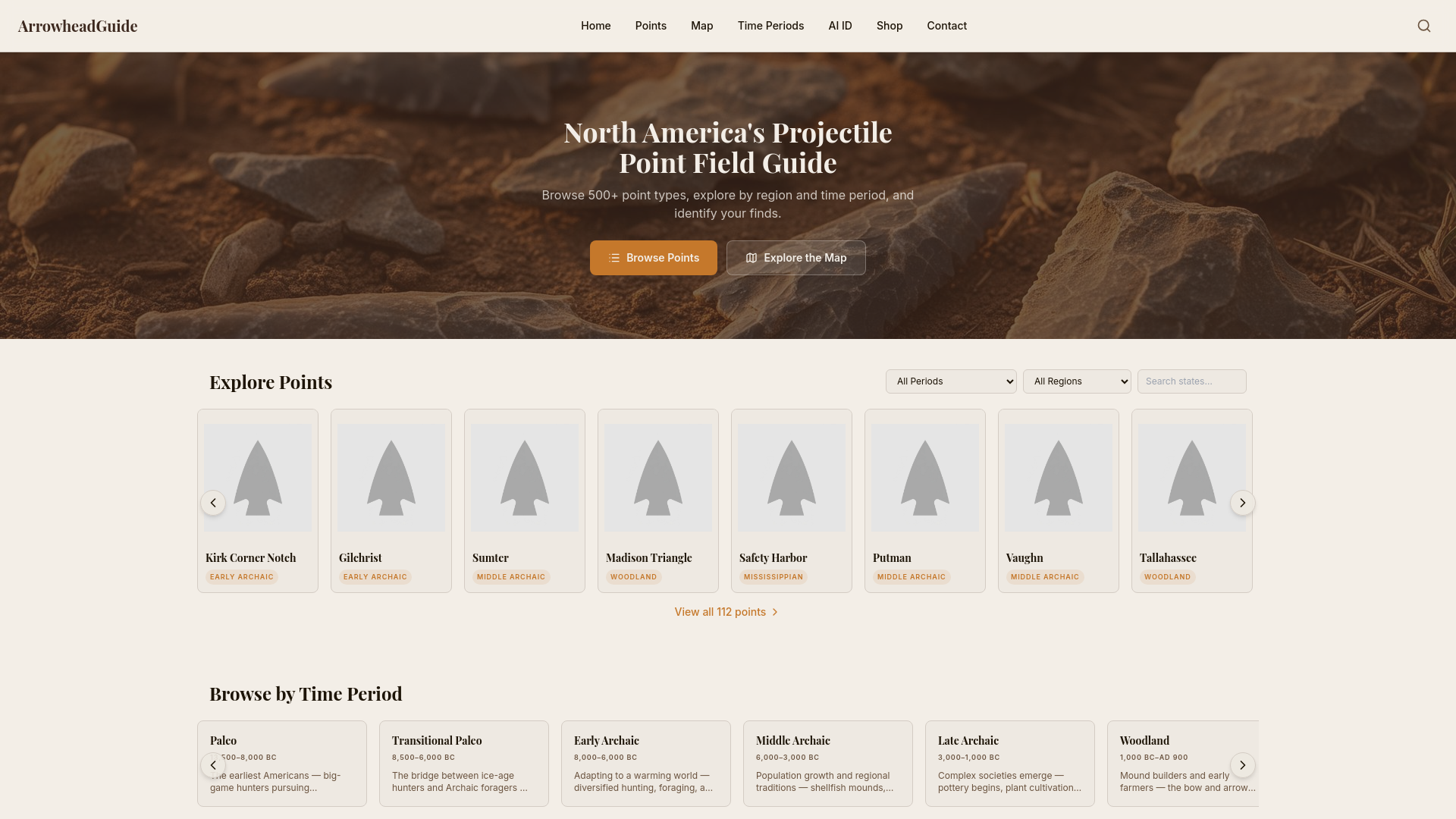Open the Madison Triangle point thumbnail
1456x819 pixels.
coord(658,478)
